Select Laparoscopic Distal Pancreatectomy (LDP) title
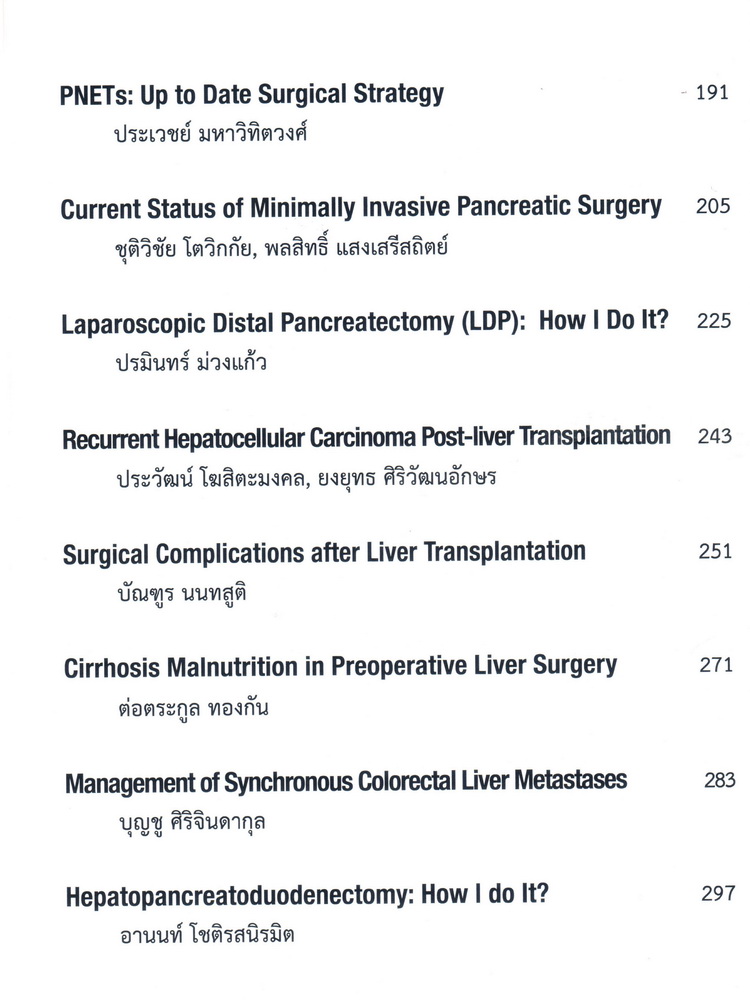 (364, 322)
